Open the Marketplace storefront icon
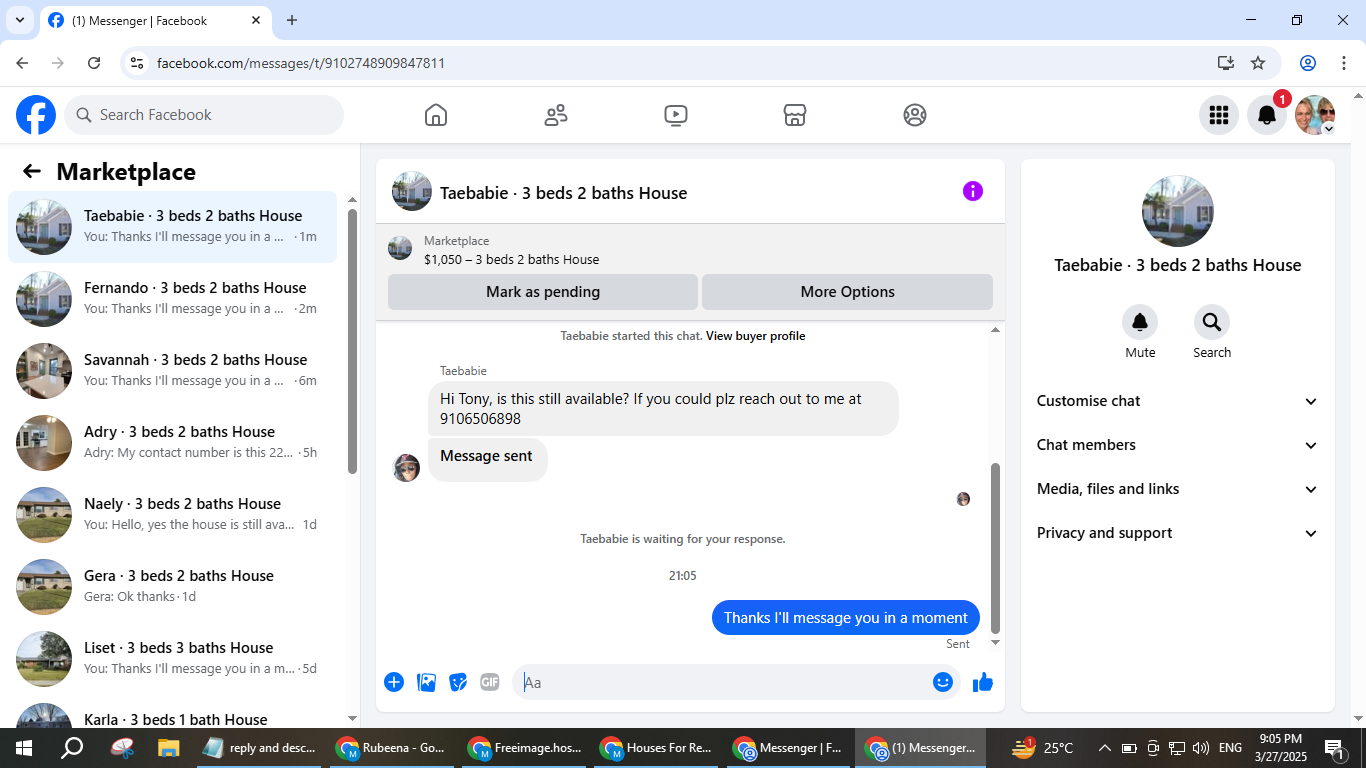 795,115
